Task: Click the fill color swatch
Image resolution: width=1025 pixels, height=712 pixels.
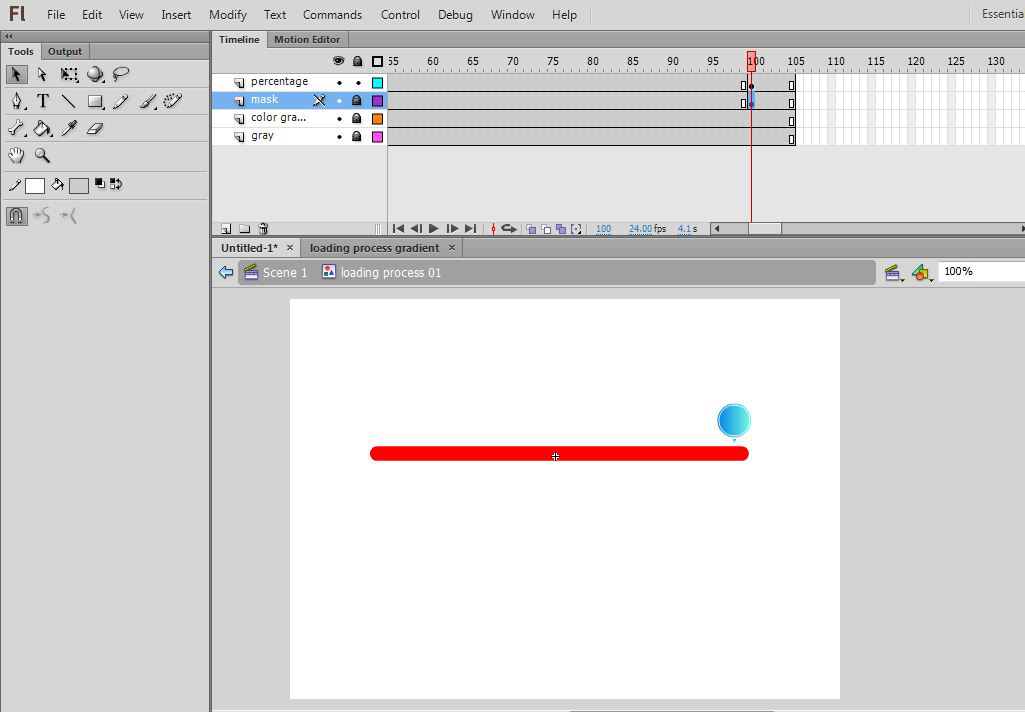Action: pyautogui.click(x=79, y=186)
